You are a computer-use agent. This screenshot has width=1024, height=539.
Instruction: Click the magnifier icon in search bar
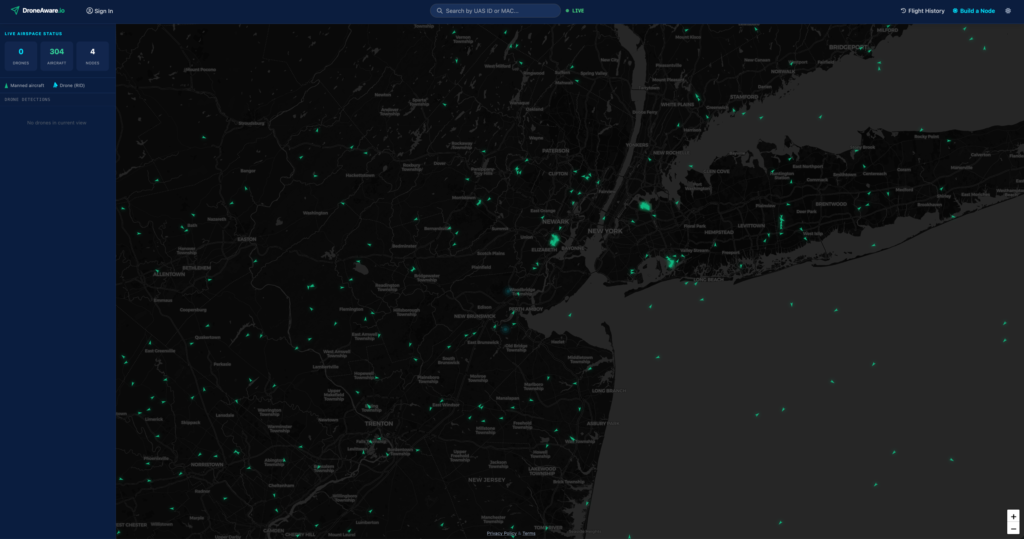[x=439, y=11]
